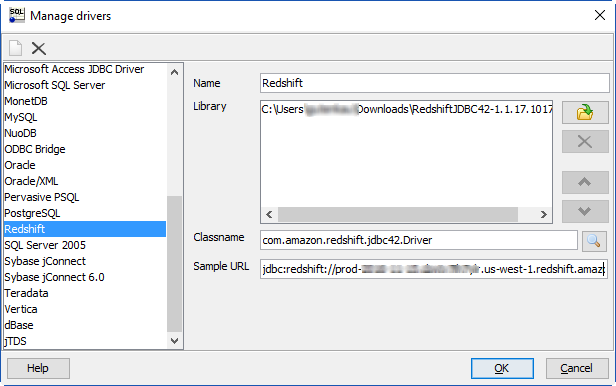Viewport: 616px width, 386px height.
Task: Click the library horizontal scrollbar thumb
Action: (398, 214)
